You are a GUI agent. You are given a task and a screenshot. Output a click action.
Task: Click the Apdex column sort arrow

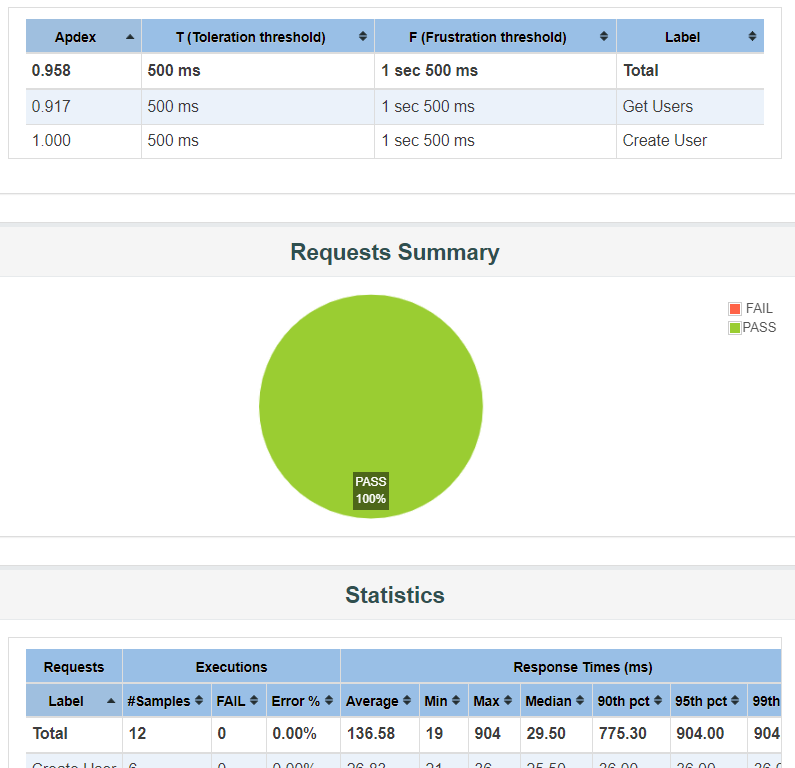coord(130,37)
